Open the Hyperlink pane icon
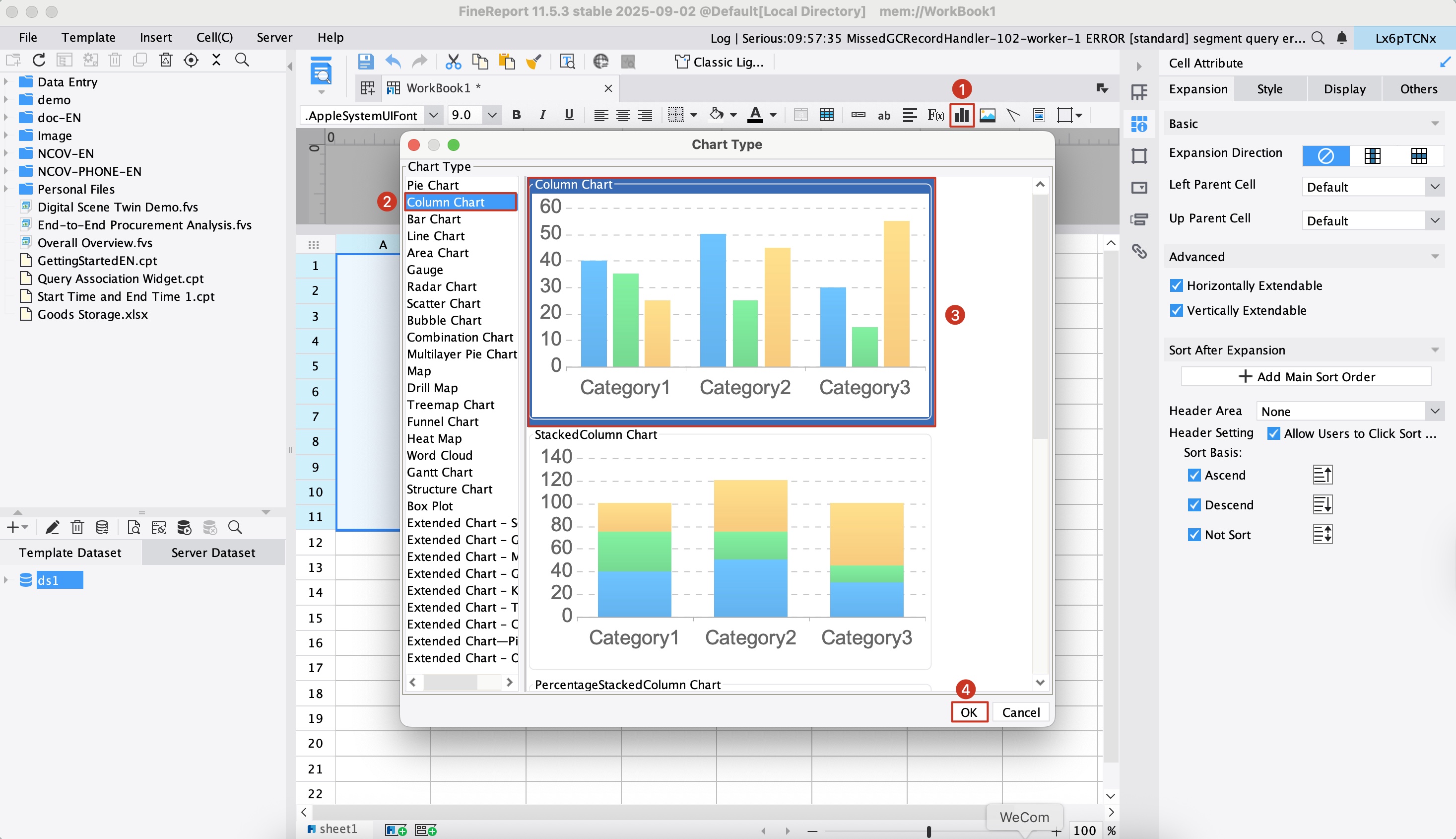The height and width of the screenshot is (839, 1456). [x=1139, y=251]
